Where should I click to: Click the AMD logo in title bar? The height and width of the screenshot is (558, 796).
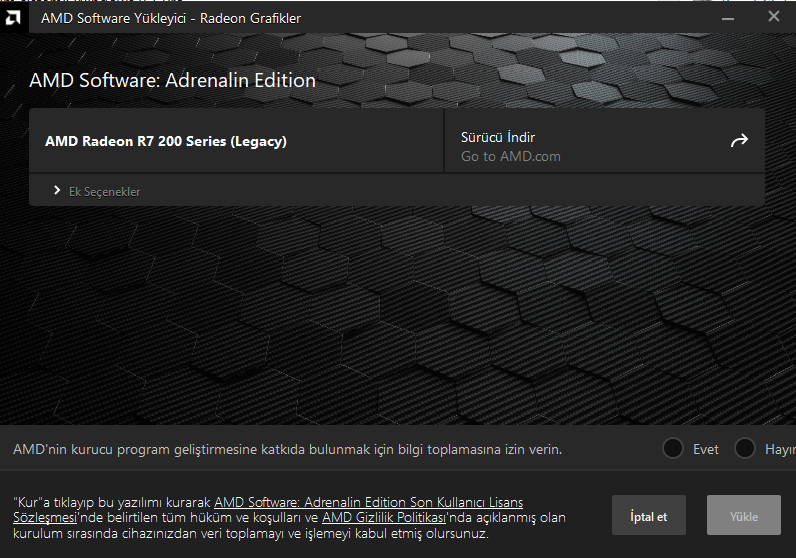(13, 18)
